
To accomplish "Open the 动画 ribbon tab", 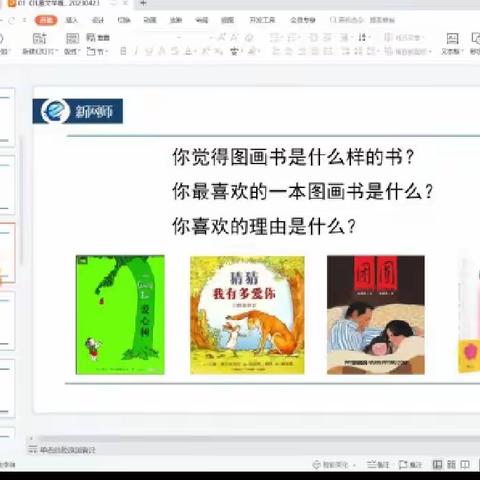I will pyautogui.click(x=150, y=20).
